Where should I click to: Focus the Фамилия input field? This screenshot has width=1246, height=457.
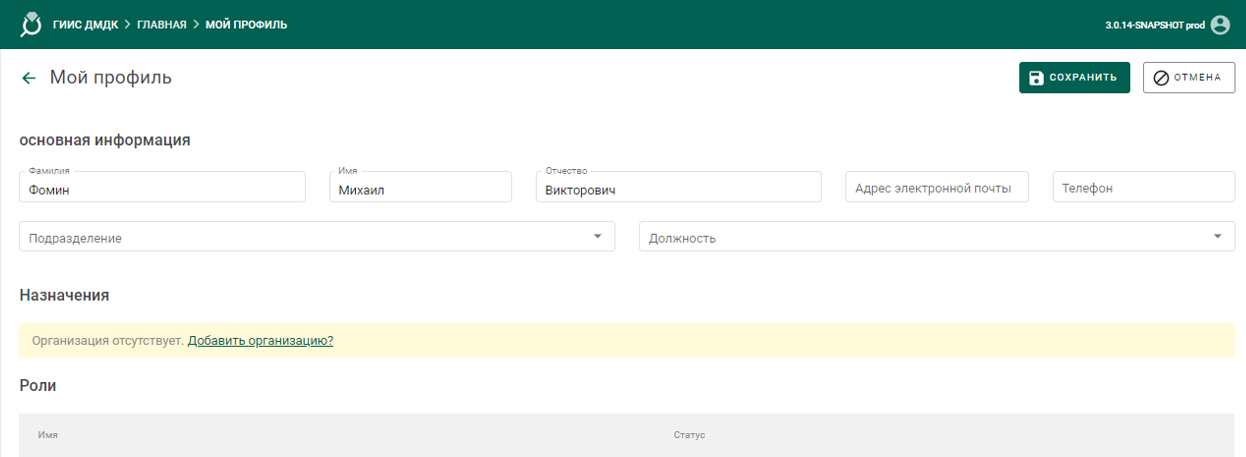(x=162, y=188)
